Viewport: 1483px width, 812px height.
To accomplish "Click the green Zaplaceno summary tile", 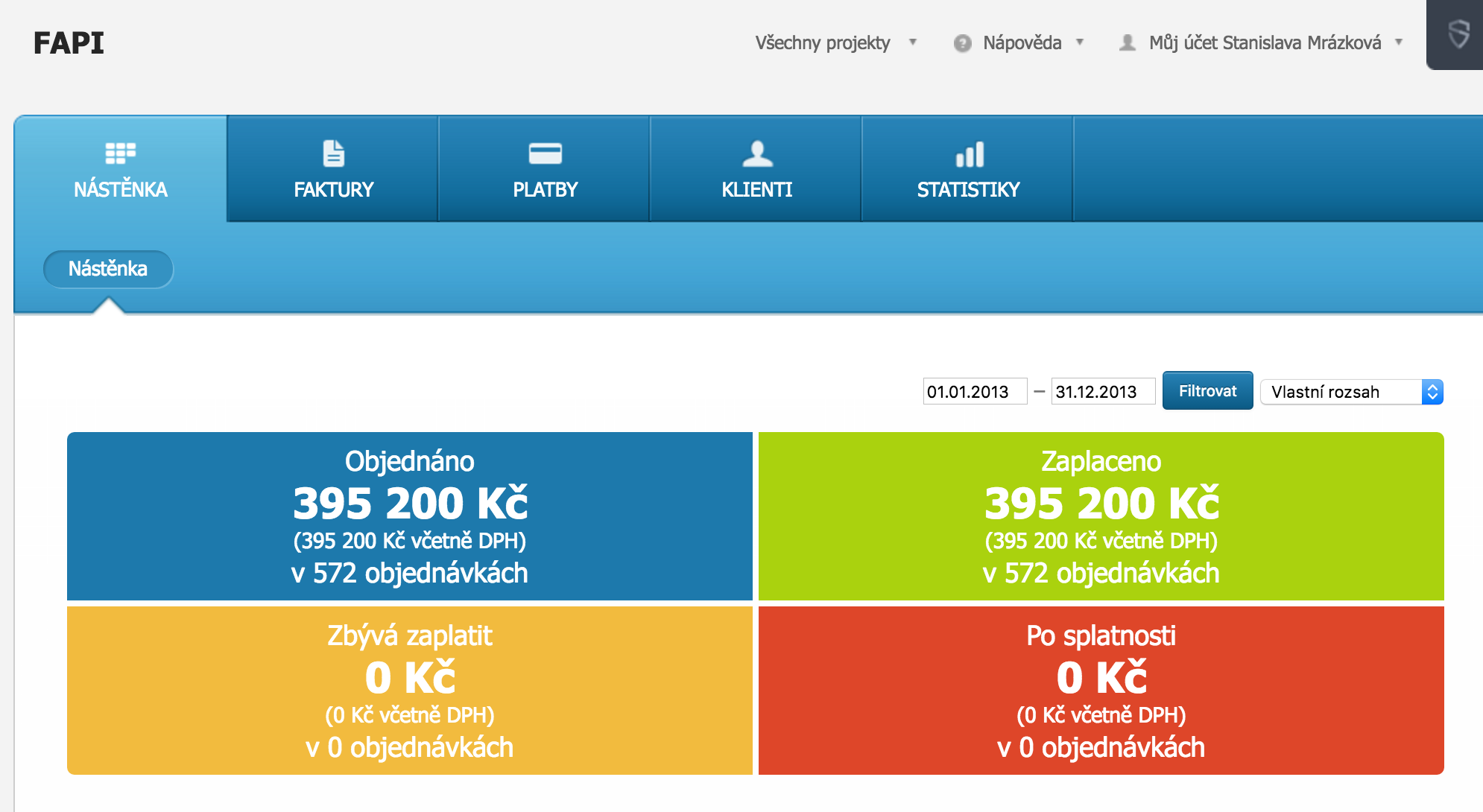I will click(x=1101, y=516).
